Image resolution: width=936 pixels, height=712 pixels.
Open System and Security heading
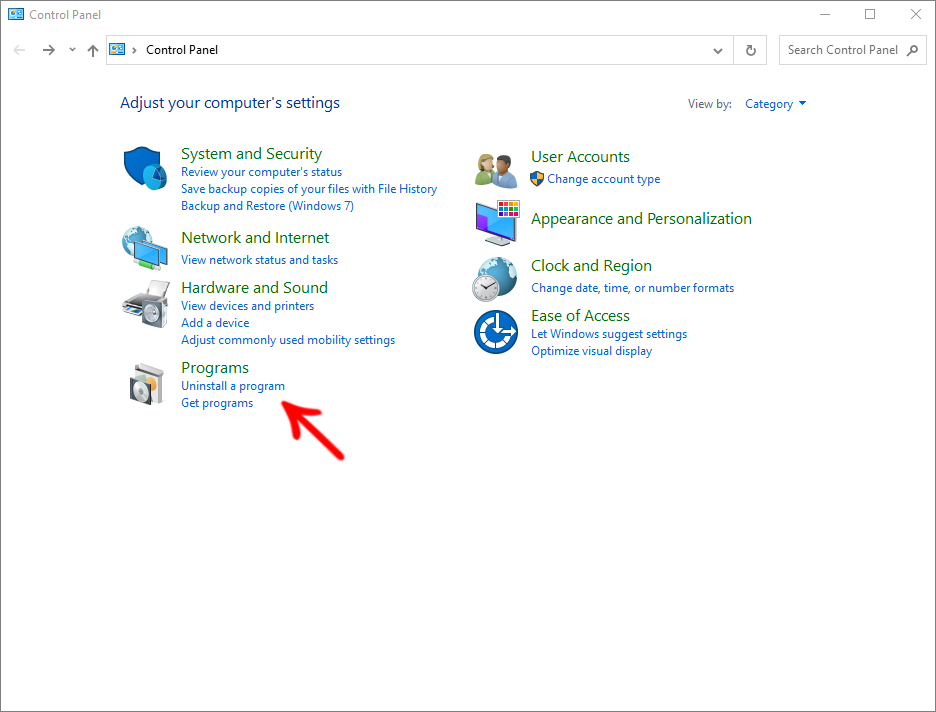(x=251, y=153)
